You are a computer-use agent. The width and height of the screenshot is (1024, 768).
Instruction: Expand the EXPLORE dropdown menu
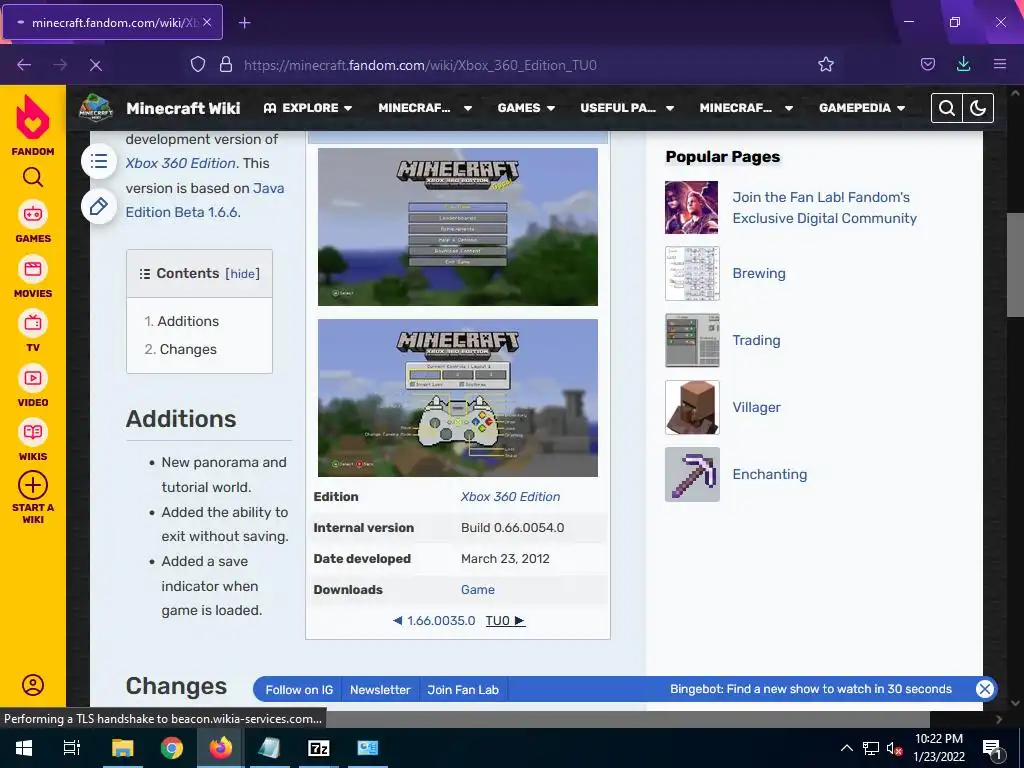pyautogui.click(x=308, y=108)
